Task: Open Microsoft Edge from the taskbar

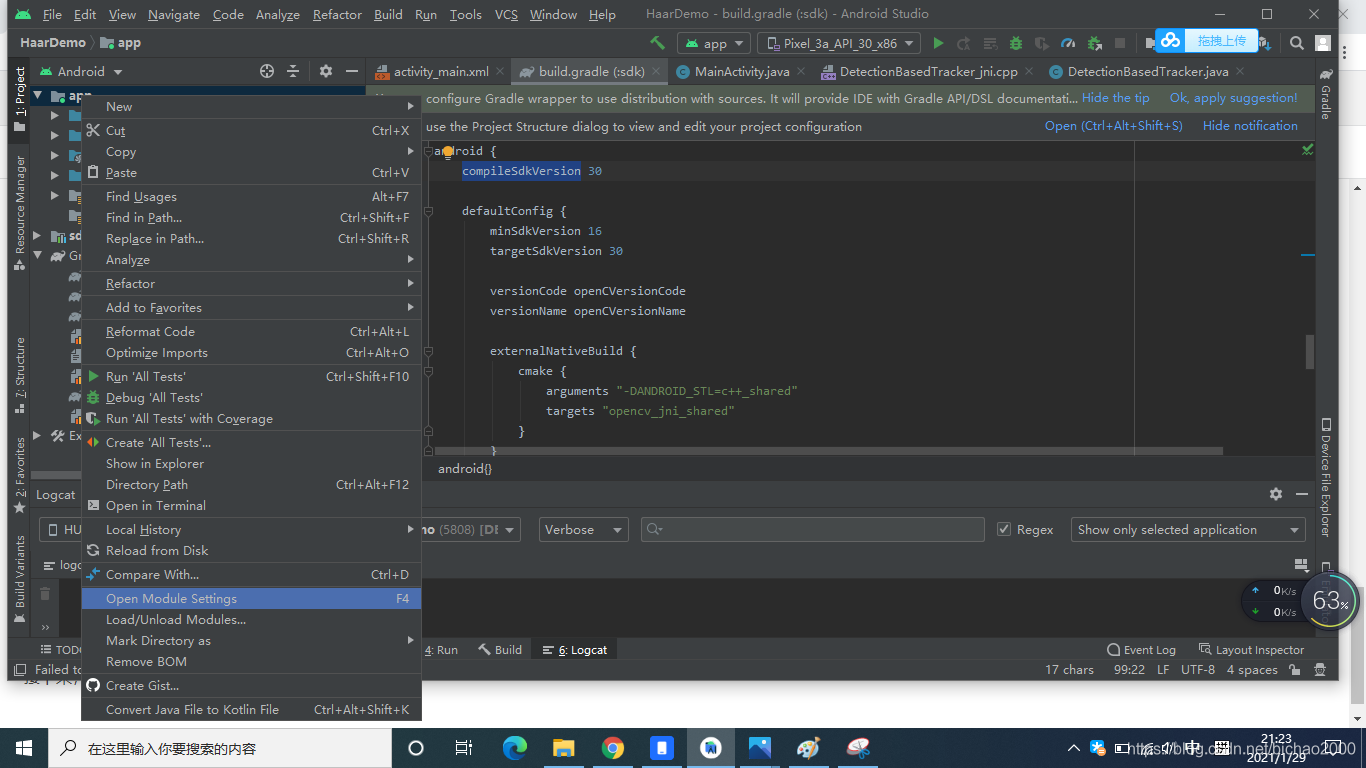Action: click(x=515, y=748)
